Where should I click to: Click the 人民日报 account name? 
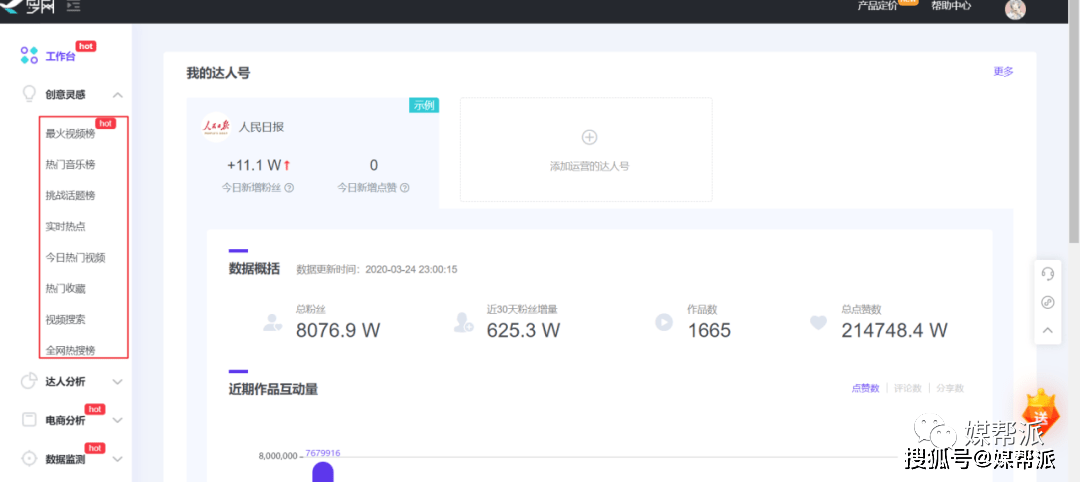tap(261, 127)
